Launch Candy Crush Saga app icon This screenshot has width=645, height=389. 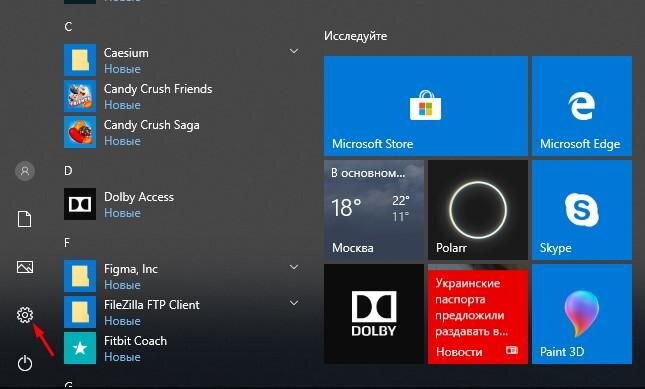(x=80, y=132)
